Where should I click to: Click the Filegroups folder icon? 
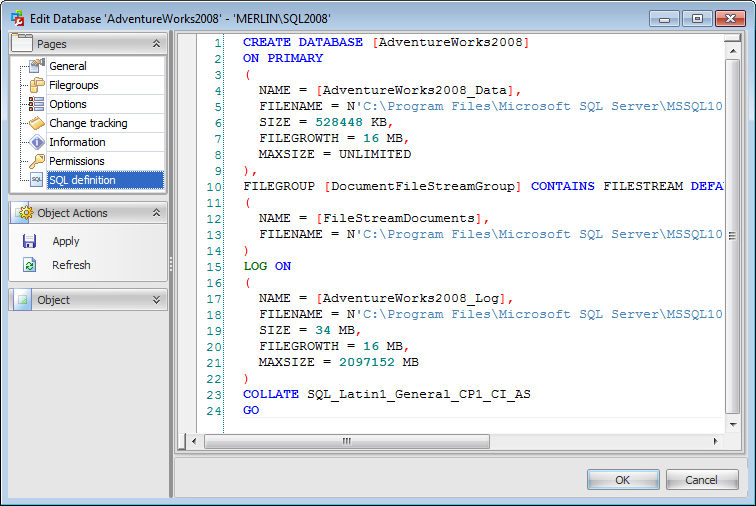[x=37, y=85]
